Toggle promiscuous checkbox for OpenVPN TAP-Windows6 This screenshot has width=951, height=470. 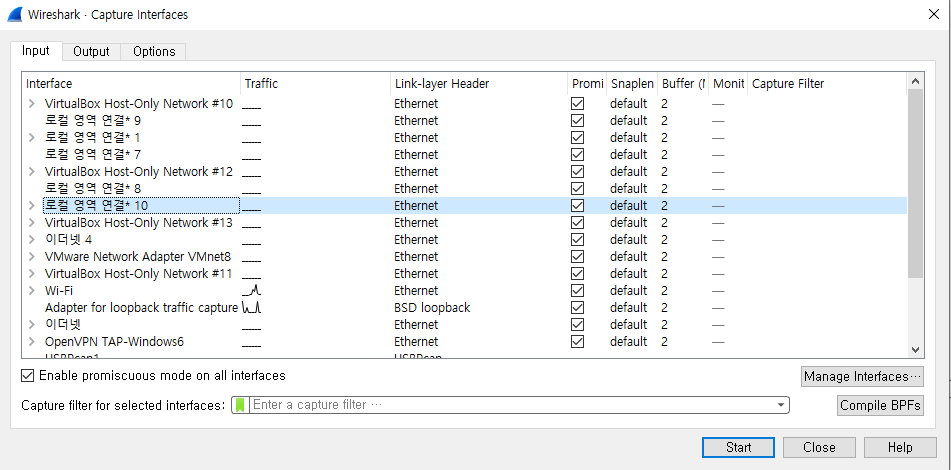point(577,341)
